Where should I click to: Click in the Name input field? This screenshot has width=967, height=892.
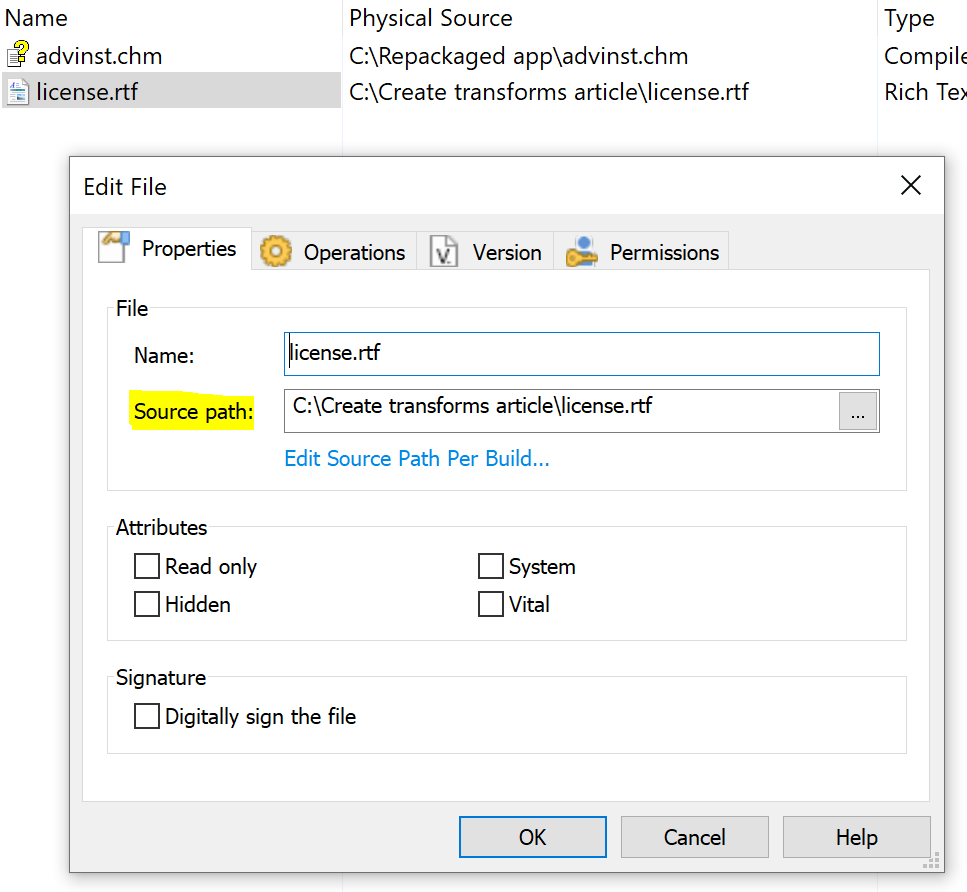click(582, 354)
